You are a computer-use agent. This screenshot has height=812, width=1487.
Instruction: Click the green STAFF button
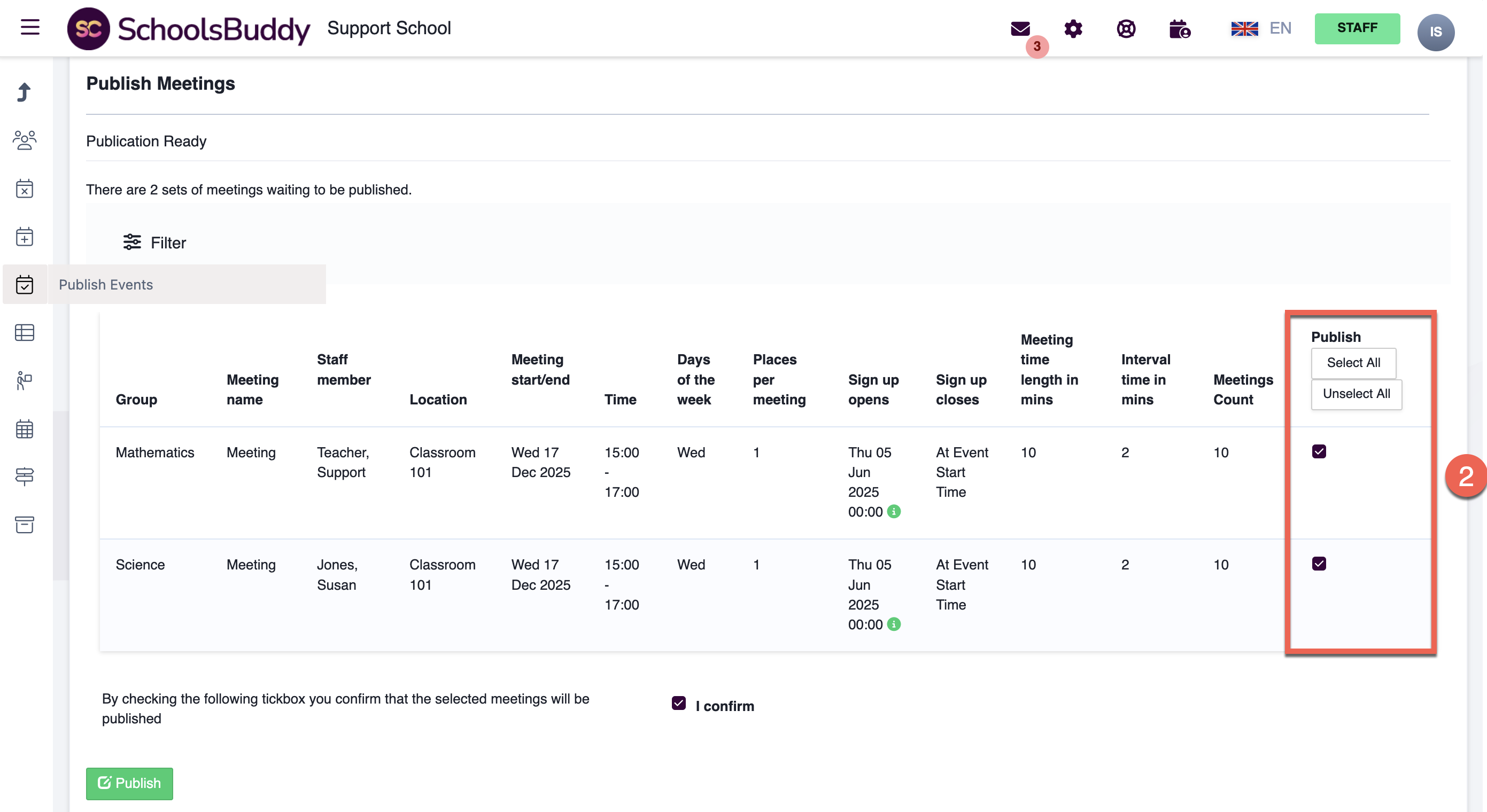pyautogui.click(x=1357, y=28)
